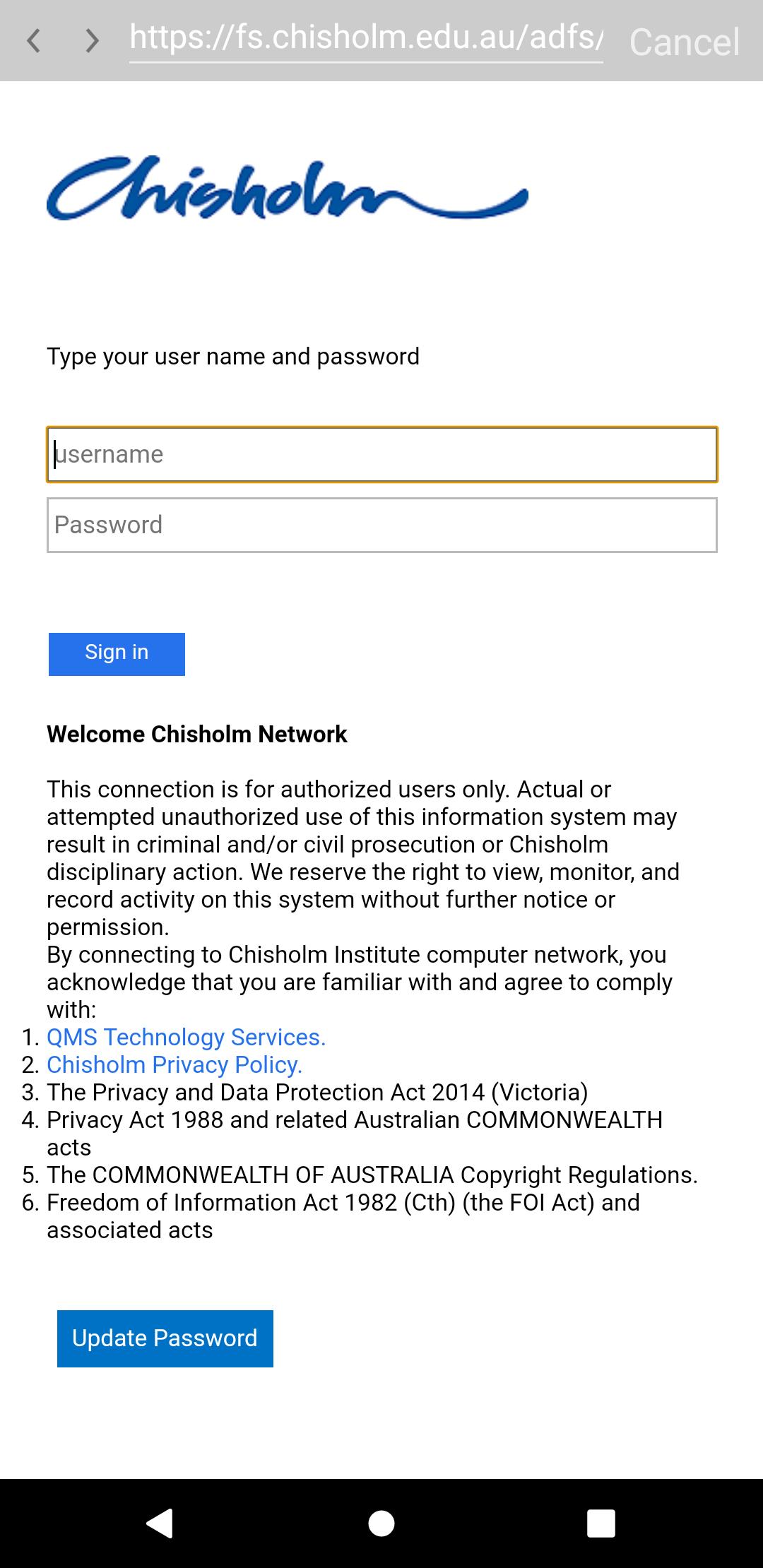
Task: Focus the fs.chisholm.edu.au URL address bar
Action: tap(366, 38)
